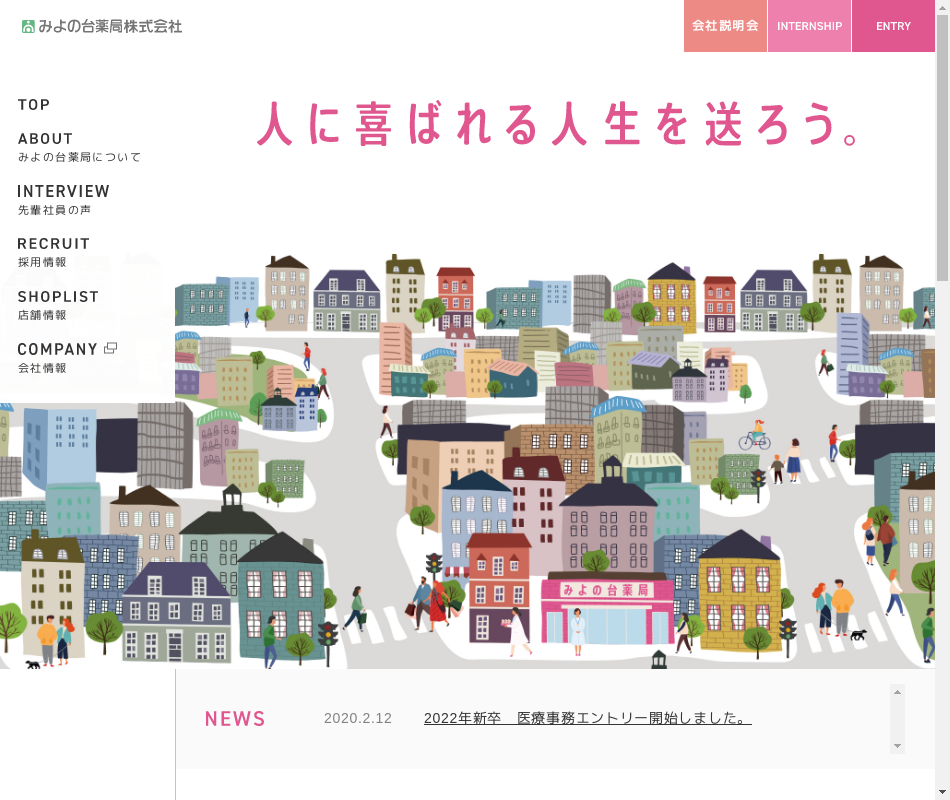The image size is (950, 800).
Task: Go to TOP in side menu
Action: [x=34, y=105]
